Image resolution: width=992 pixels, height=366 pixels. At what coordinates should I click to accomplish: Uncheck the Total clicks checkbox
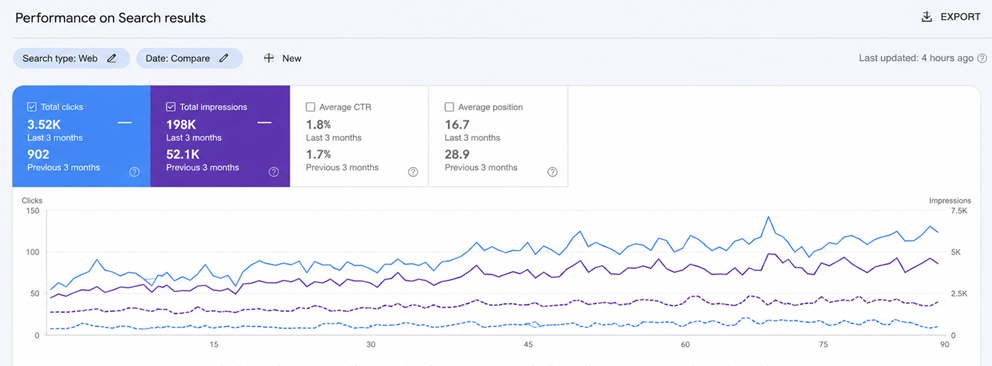[32, 107]
